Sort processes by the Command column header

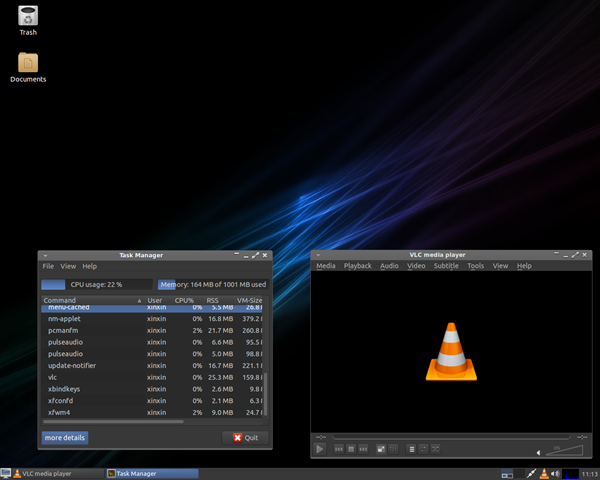60,300
